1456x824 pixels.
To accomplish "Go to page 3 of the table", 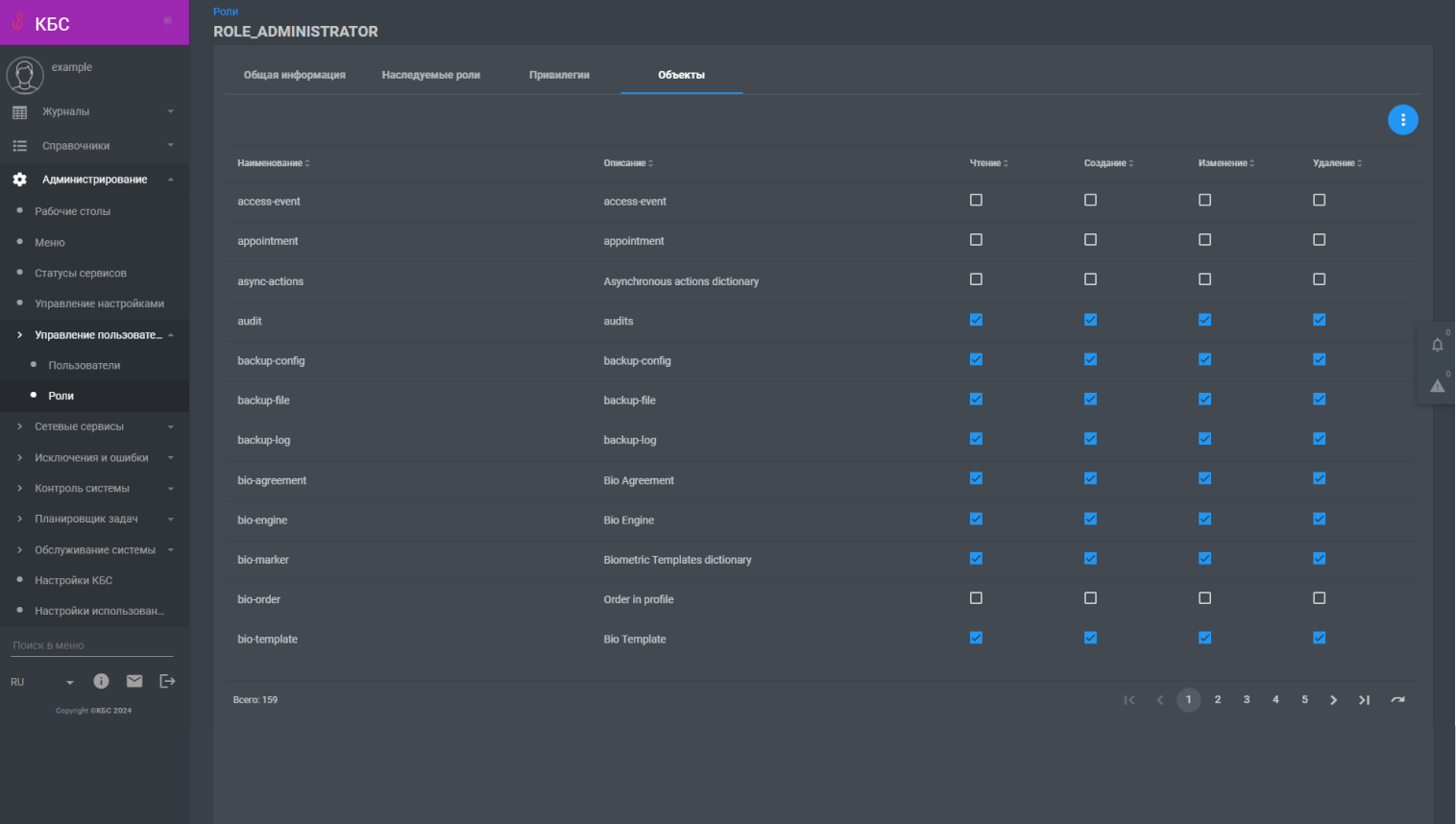I will (1247, 700).
